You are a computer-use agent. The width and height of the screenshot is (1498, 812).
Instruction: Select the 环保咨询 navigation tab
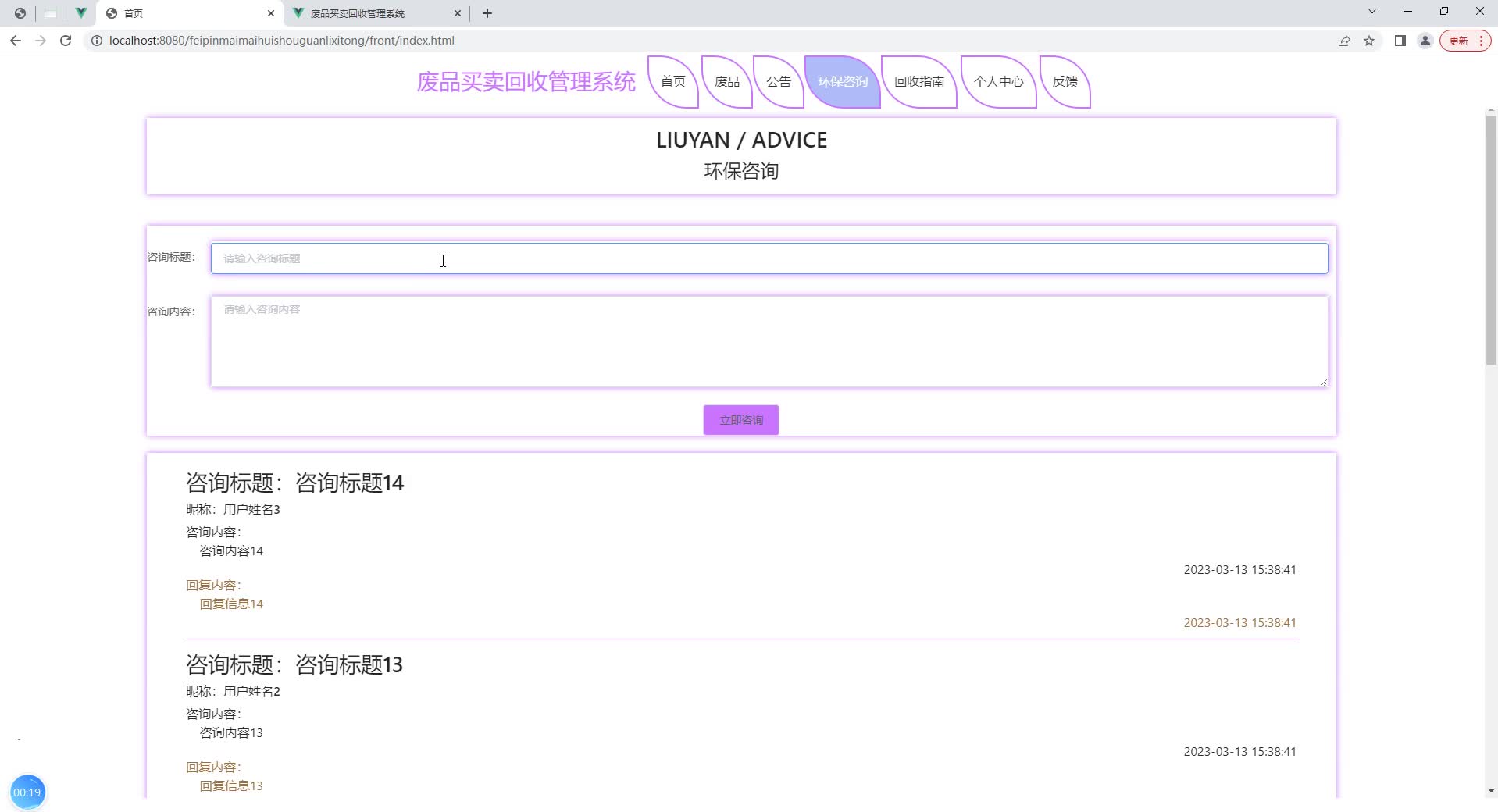[x=843, y=81]
